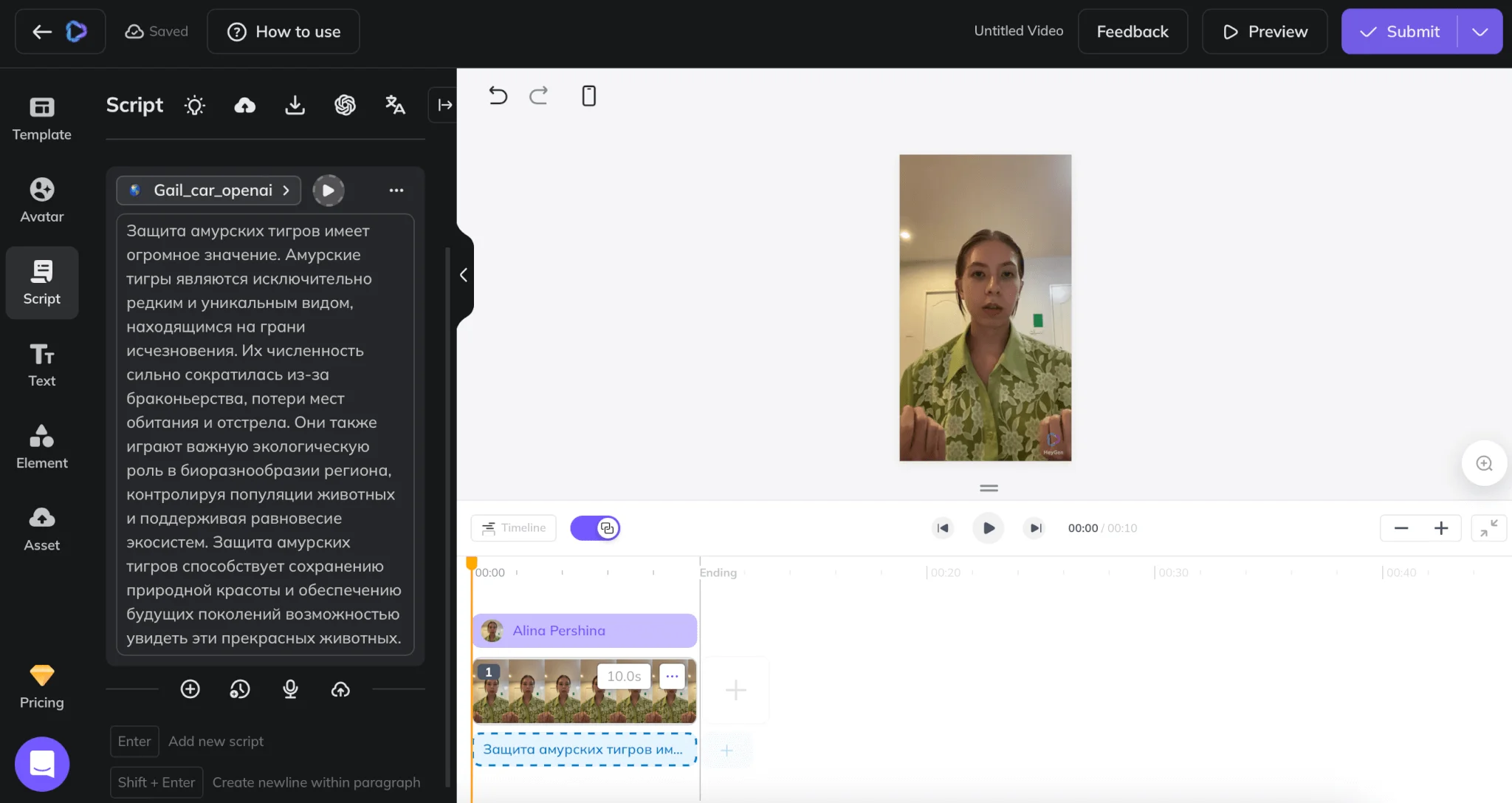Click the microphone record audio icon

pos(290,689)
